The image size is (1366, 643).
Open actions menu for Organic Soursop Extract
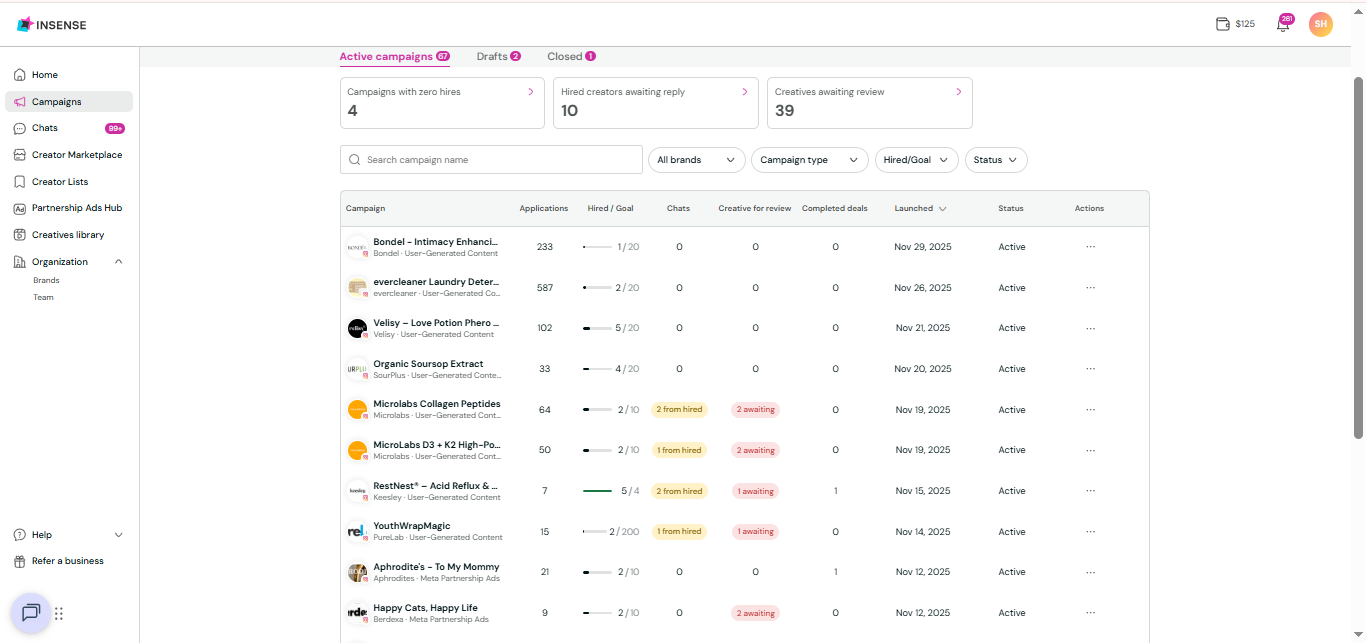[1090, 369]
